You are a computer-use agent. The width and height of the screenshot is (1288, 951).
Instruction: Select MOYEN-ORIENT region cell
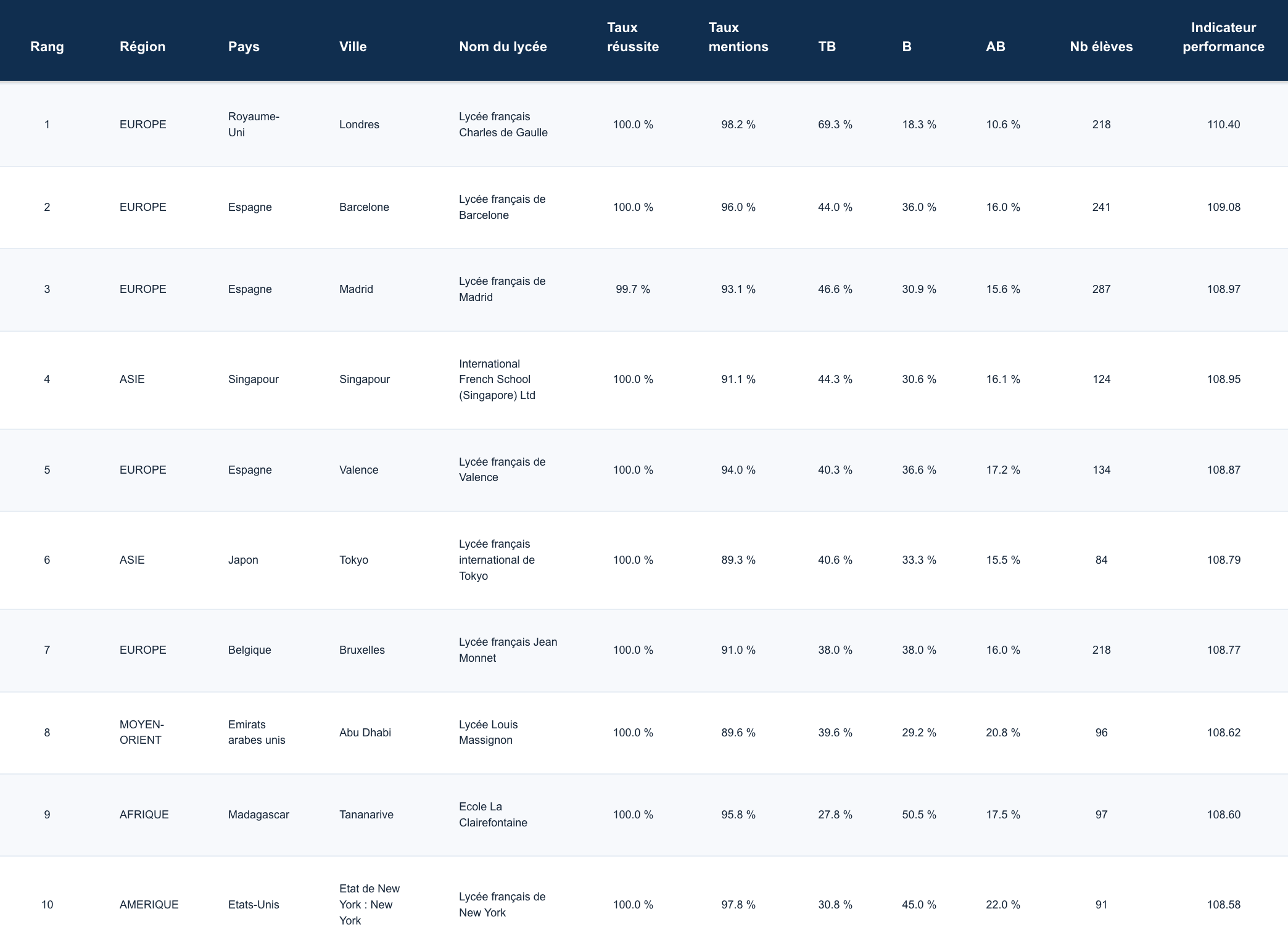[142, 733]
